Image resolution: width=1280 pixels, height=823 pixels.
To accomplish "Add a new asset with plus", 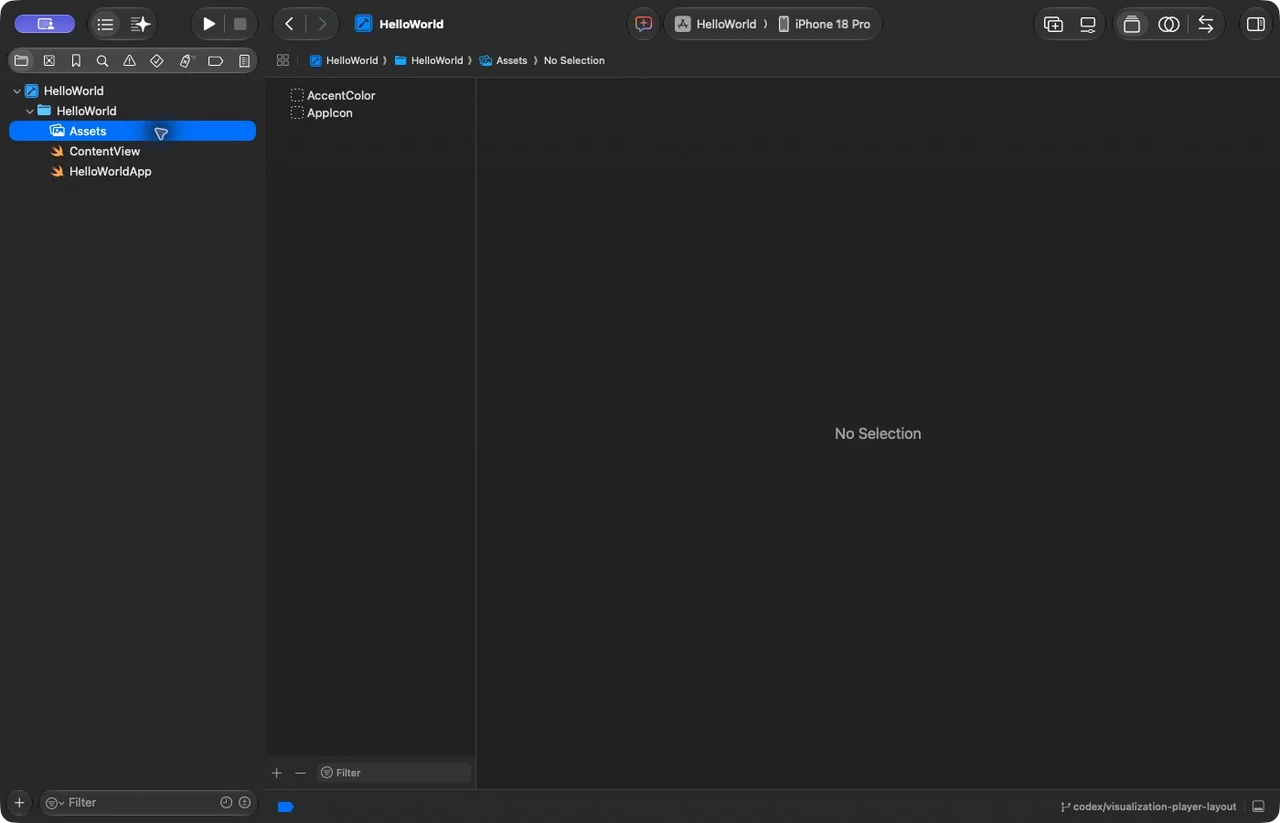I will tap(277, 773).
